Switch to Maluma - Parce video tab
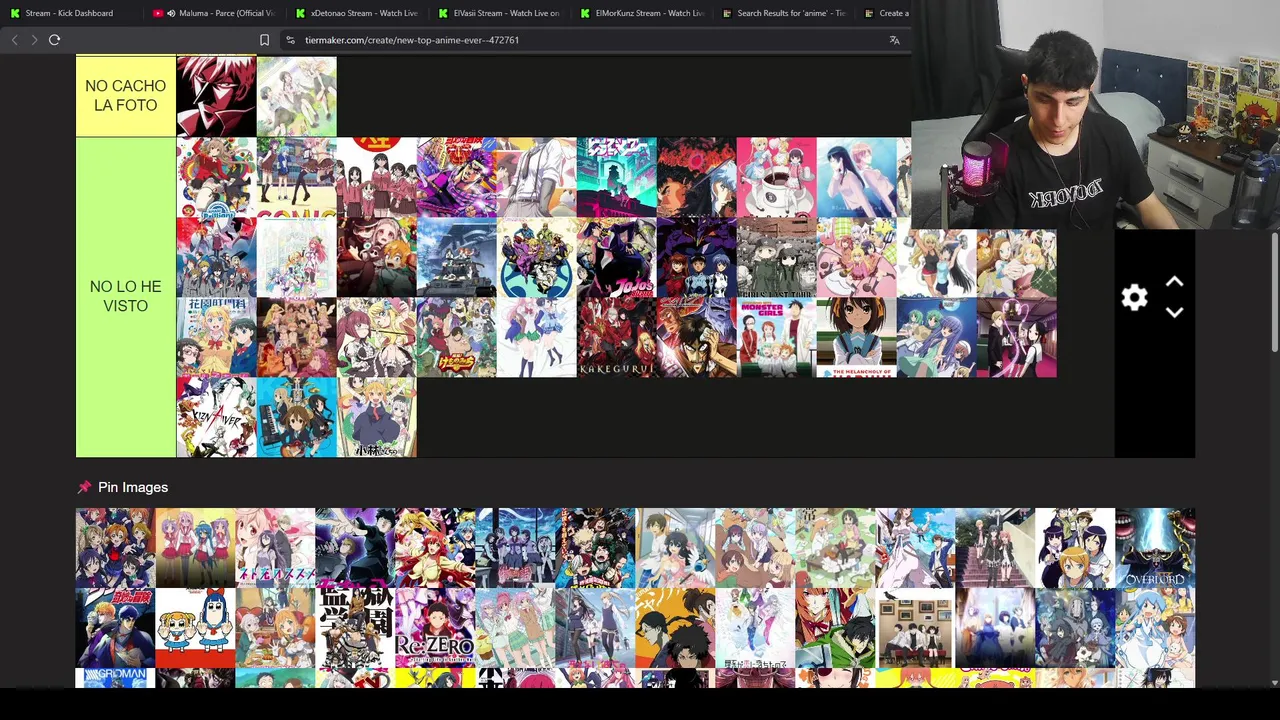This screenshot has width=1280, height=720. coord(216,13)
